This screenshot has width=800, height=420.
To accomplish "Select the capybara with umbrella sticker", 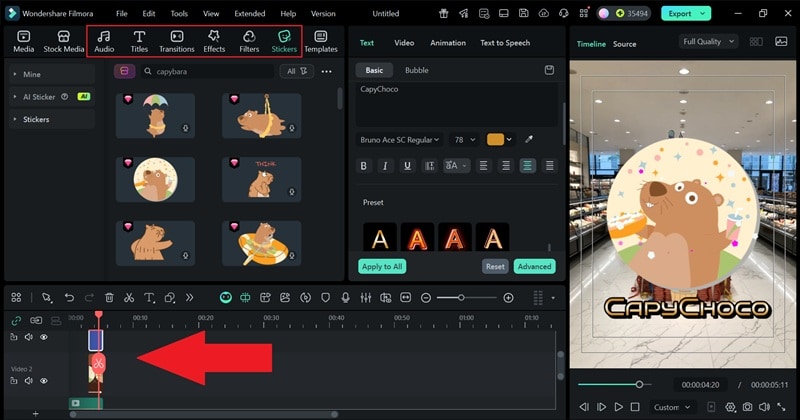I will click(155, 116).
